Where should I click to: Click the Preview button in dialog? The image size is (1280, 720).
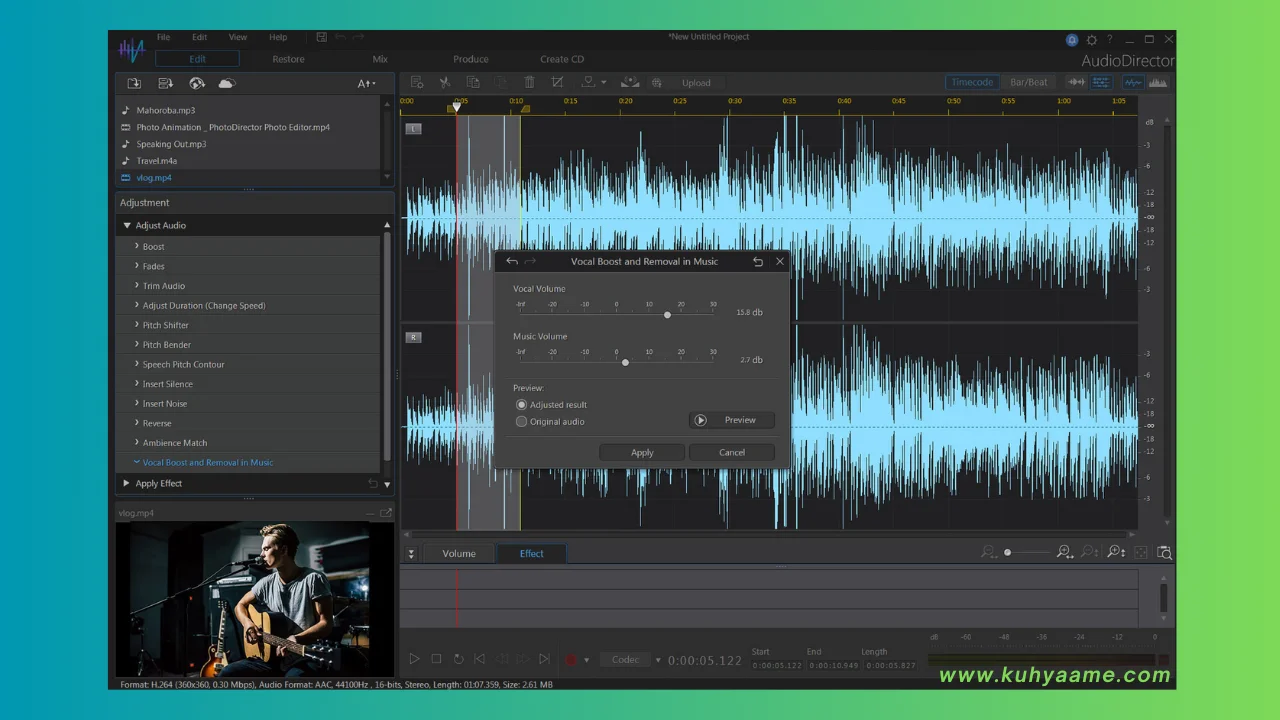[732, 420]
